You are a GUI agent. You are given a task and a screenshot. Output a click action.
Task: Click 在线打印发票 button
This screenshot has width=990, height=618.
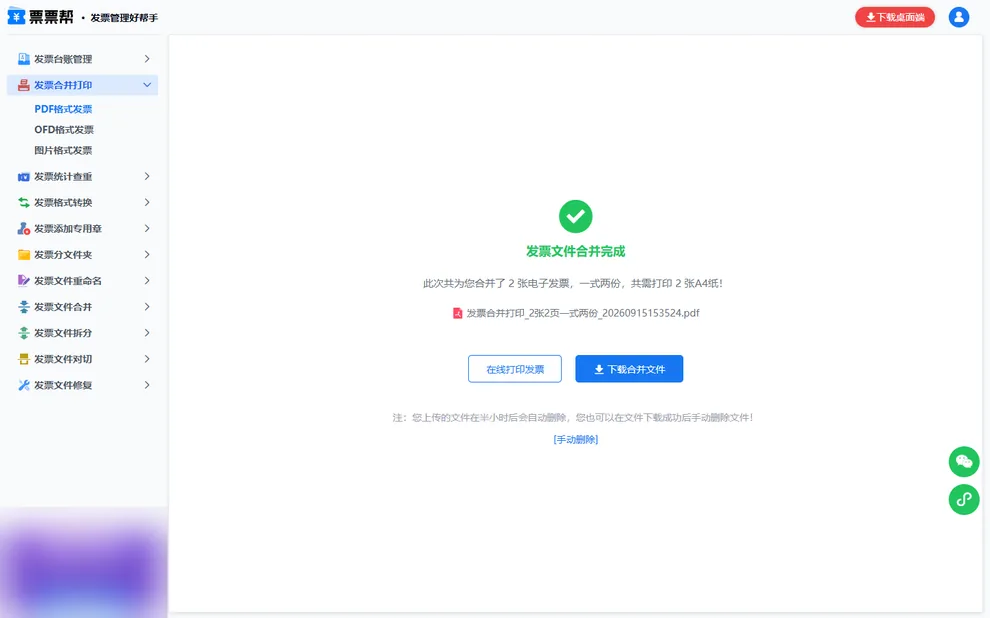point(515,369)
